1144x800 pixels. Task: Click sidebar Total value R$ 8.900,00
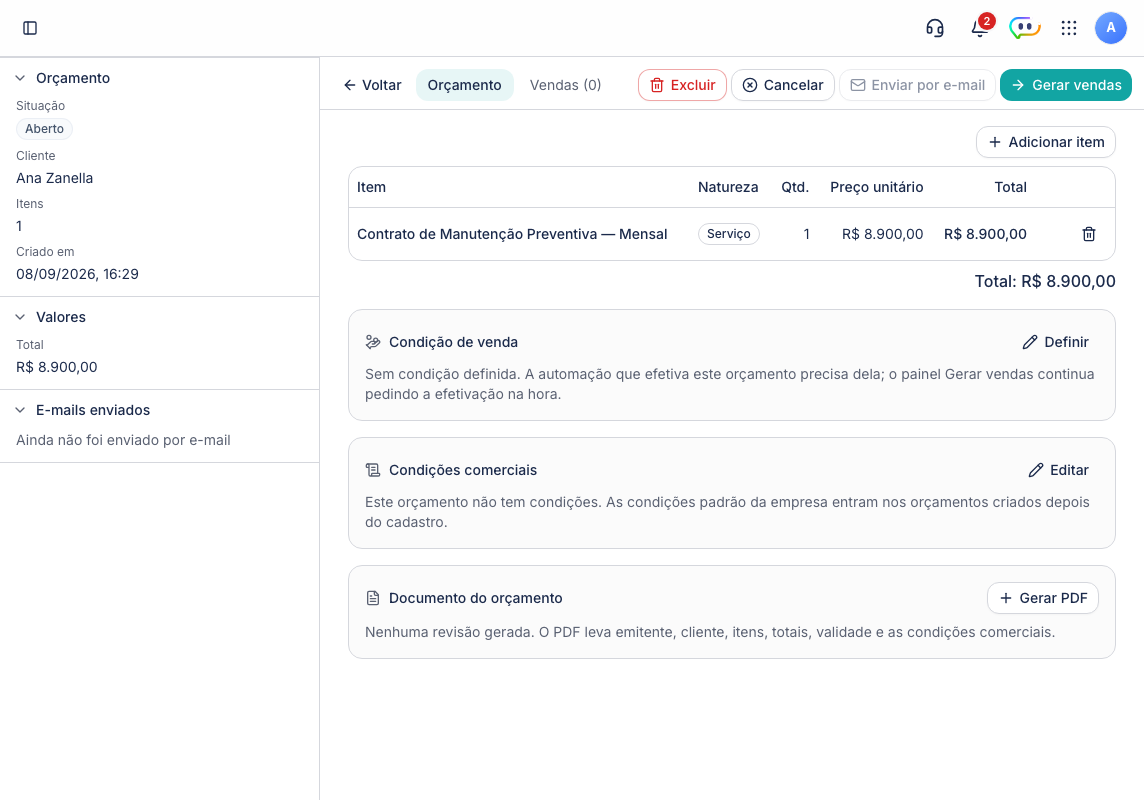(x=57, y=367)
